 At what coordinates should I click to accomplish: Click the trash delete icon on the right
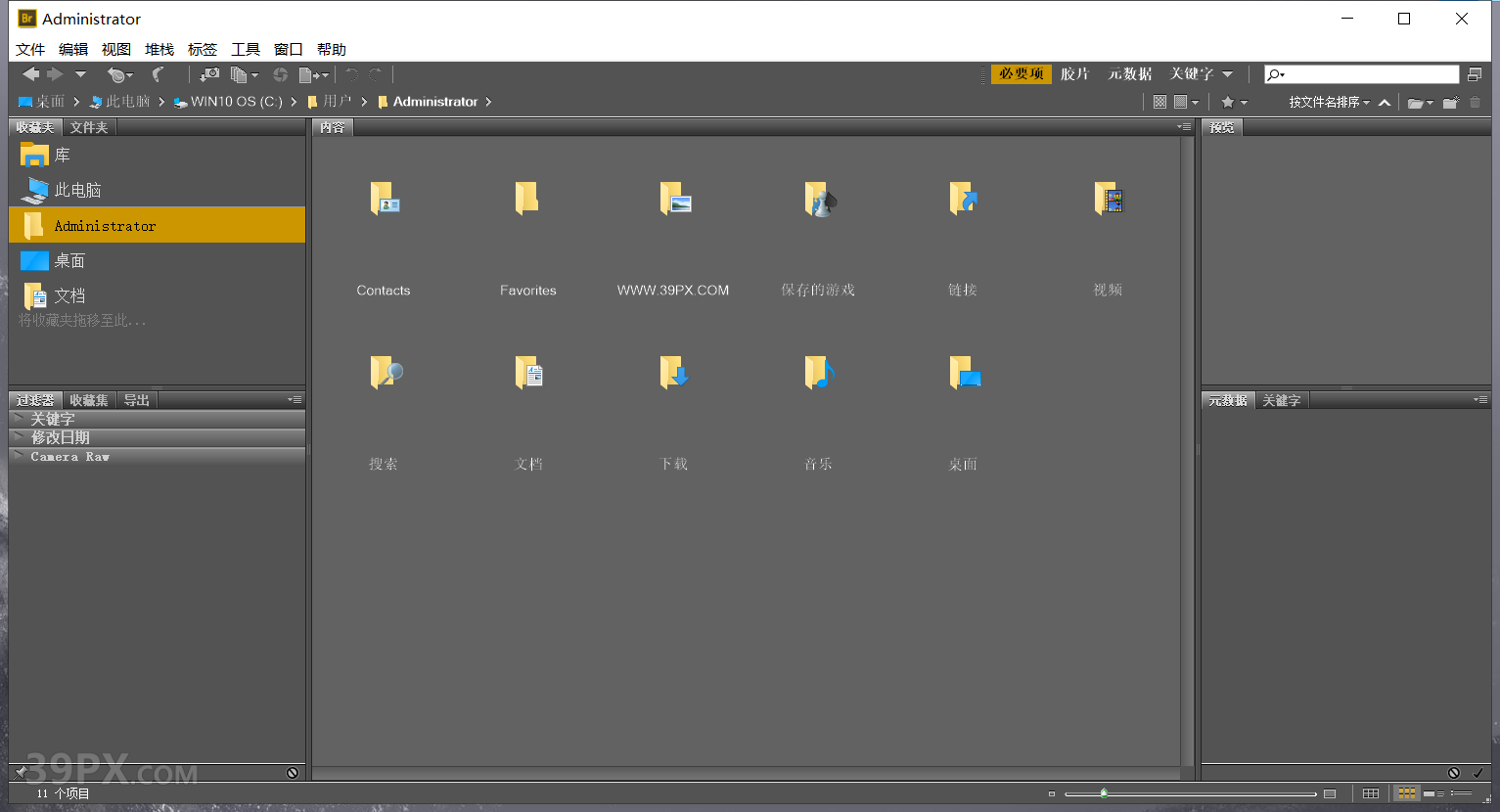coord(1476,102)
